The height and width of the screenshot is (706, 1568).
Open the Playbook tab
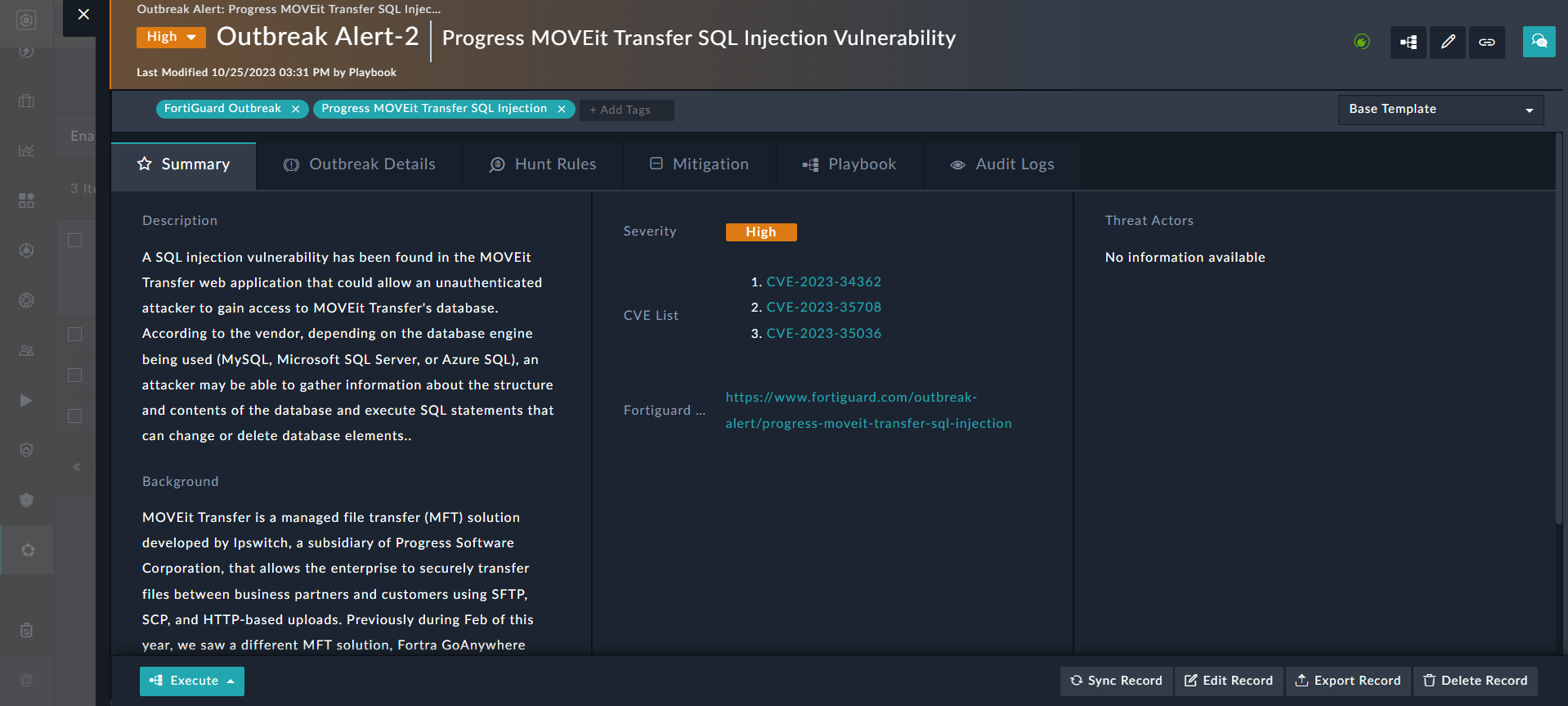(849, 166)
